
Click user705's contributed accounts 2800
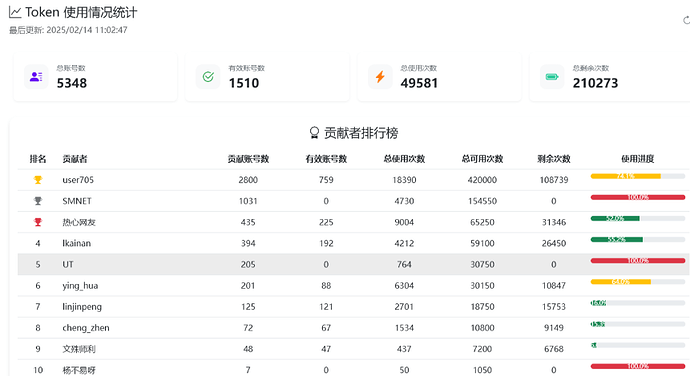tap(248, 180)
